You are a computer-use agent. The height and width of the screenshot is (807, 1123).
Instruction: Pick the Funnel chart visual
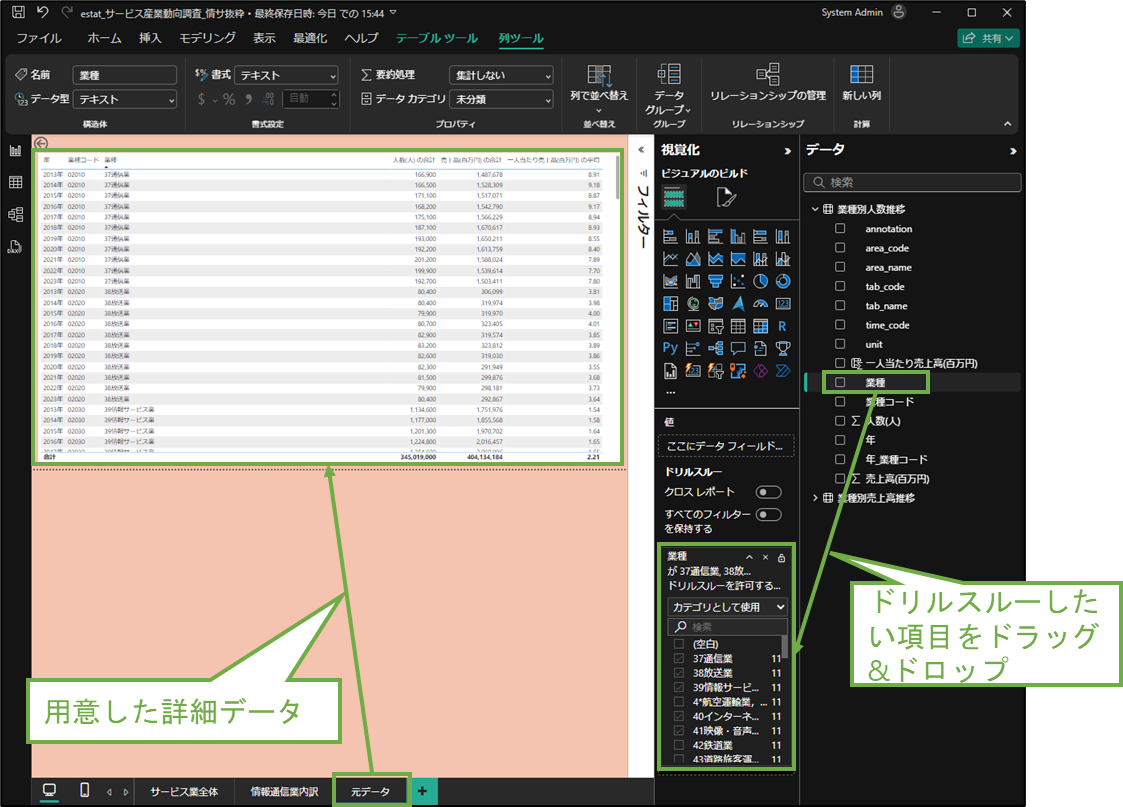pos(715,281)
